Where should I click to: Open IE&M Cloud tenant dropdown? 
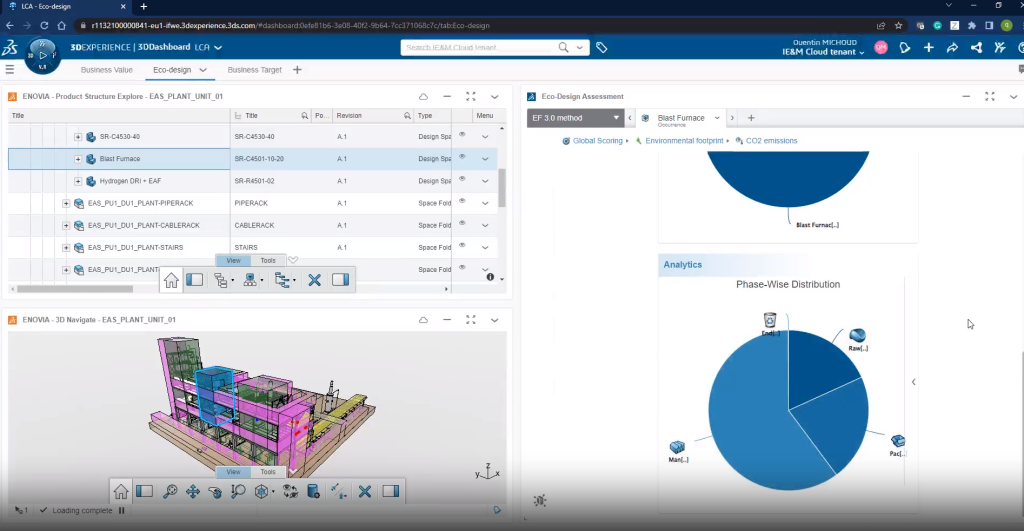[823, 52]
